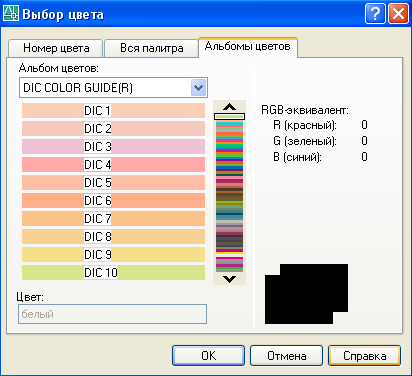Viewport: 412px width, 376px height.
Task: Cancel with the Отмена button
Action: (287, 356)
